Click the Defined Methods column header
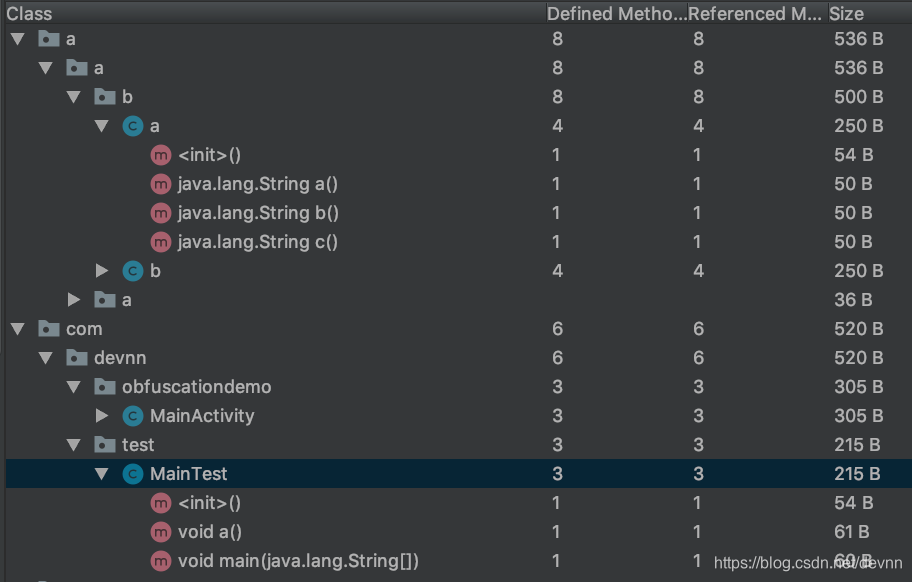 [x=615, y=14]
